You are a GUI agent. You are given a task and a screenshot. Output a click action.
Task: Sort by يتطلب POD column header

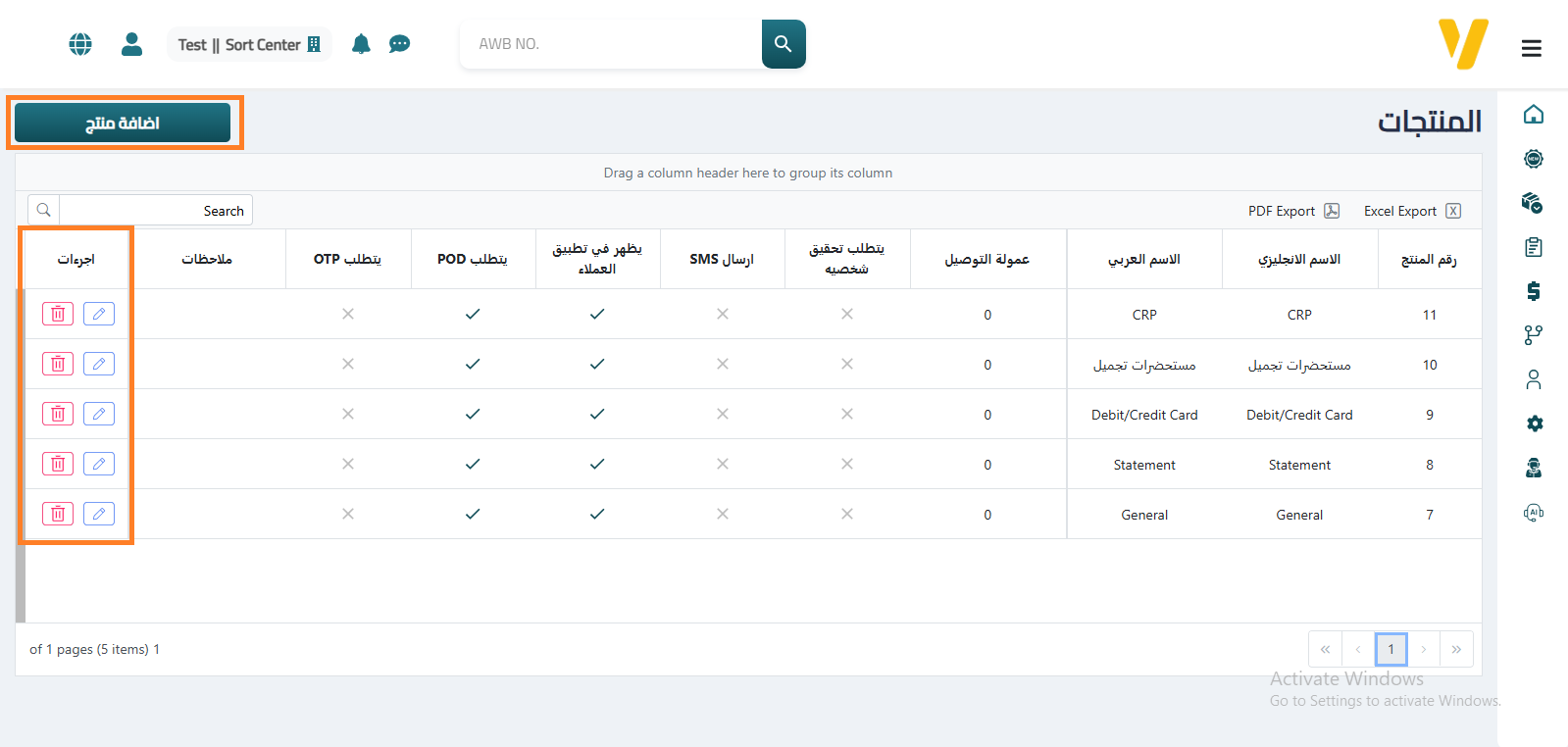click(474, 259)
